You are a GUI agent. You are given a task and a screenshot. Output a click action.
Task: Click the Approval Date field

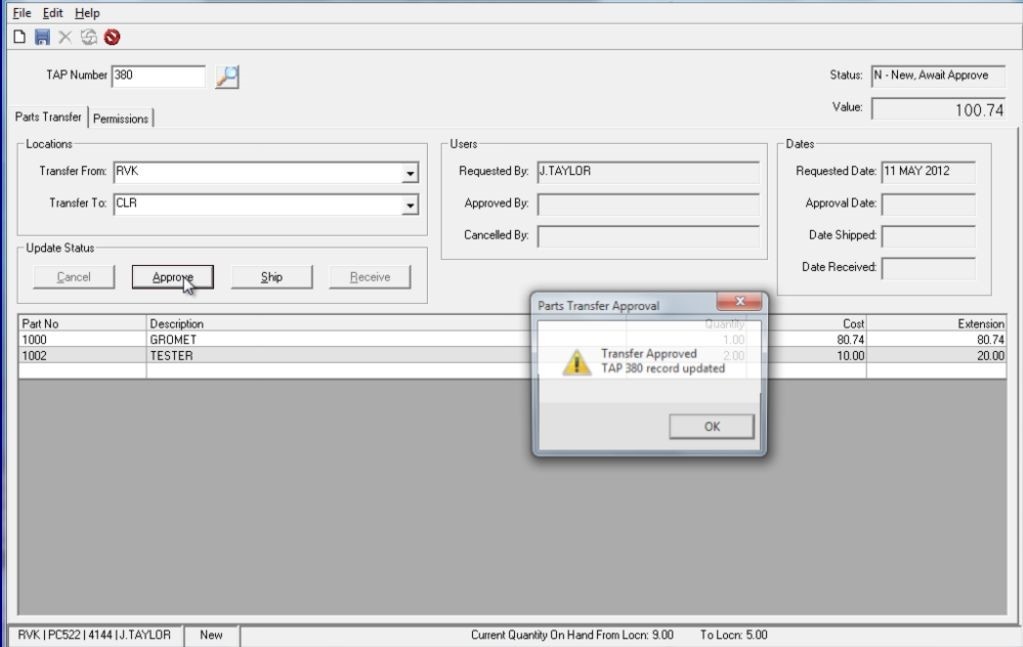coord(928,204)
